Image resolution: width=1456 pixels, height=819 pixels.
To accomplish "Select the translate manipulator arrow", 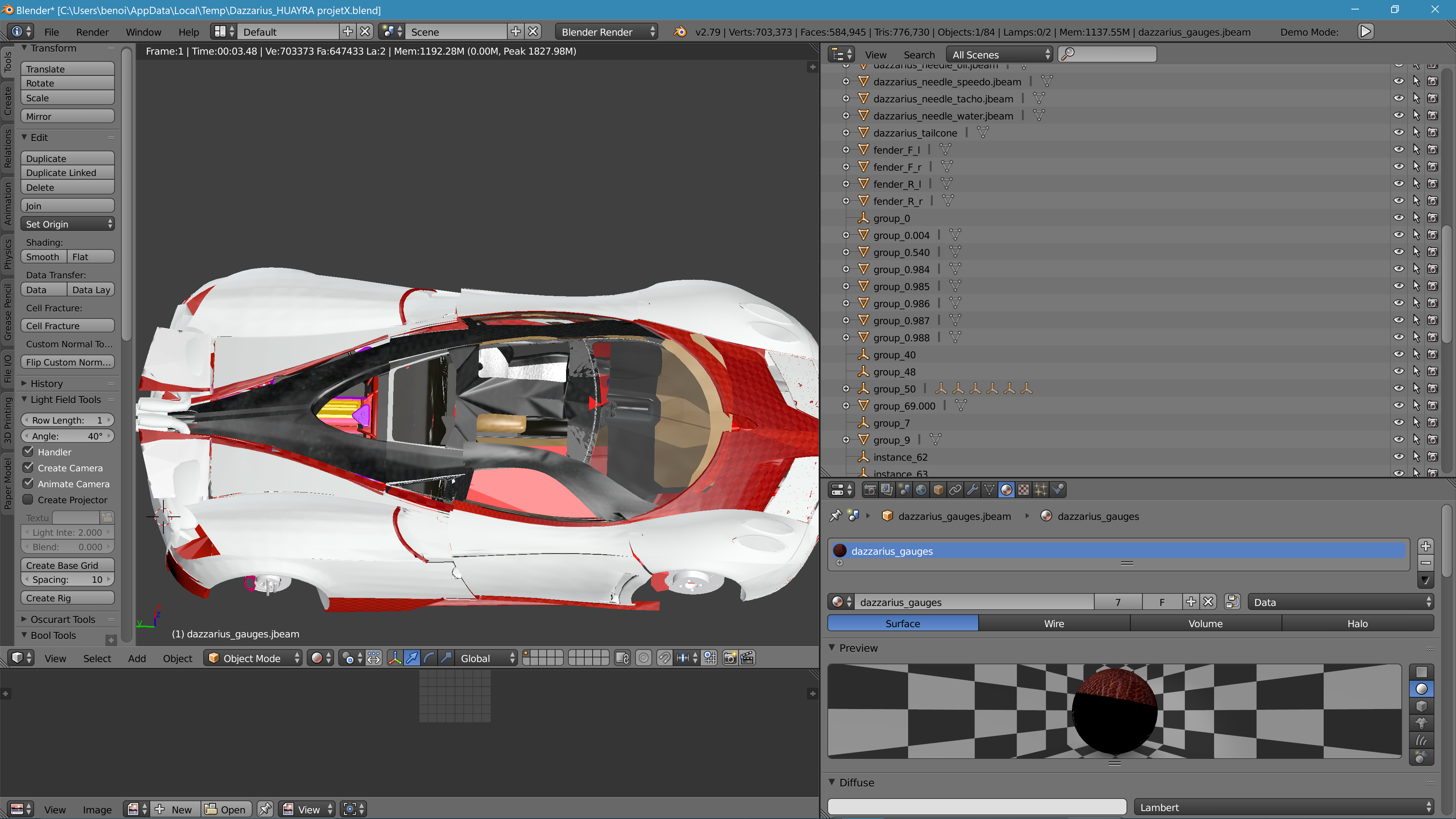I will click(x=412, y=658).
